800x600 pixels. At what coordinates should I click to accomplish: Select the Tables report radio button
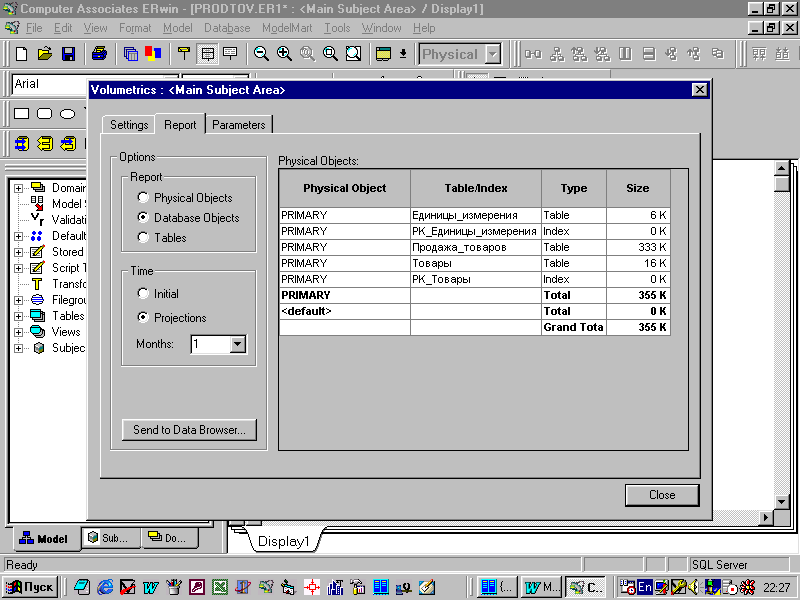tap(143, 237)
